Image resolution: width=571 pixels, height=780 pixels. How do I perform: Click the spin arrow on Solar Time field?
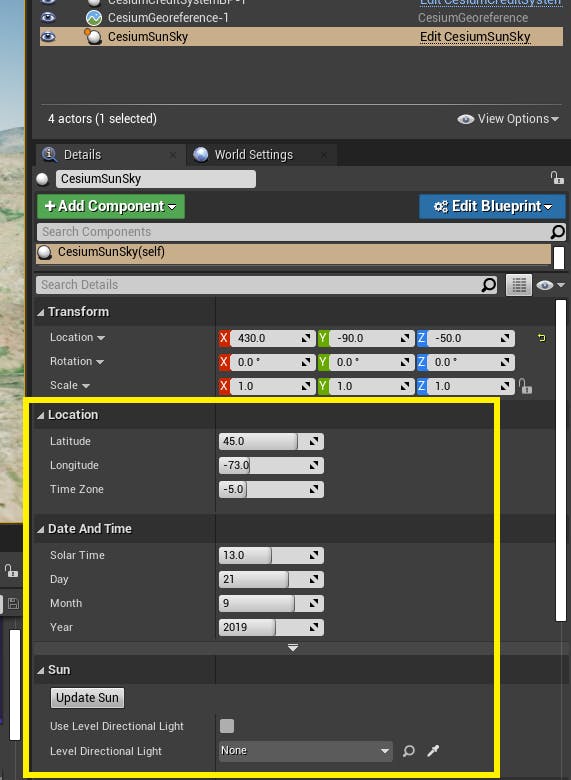point(314,556)
